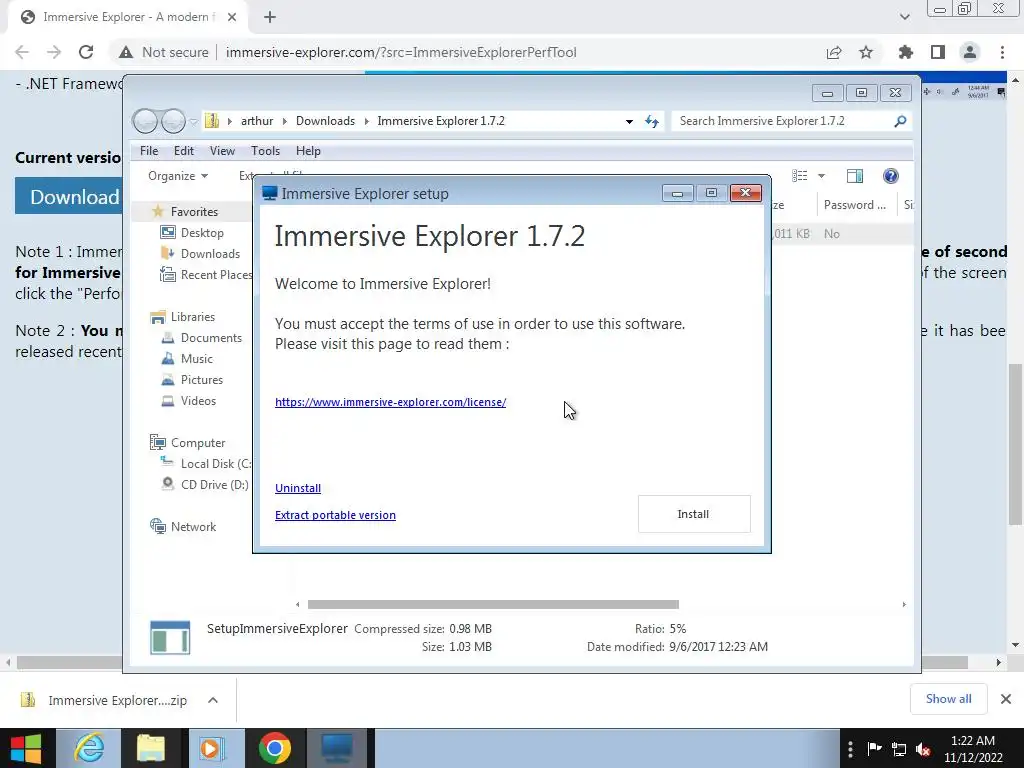The height and width of the screenshot is (768, 1024).
Task: Click the Change your view icon
Action: (x=800, y=176)
